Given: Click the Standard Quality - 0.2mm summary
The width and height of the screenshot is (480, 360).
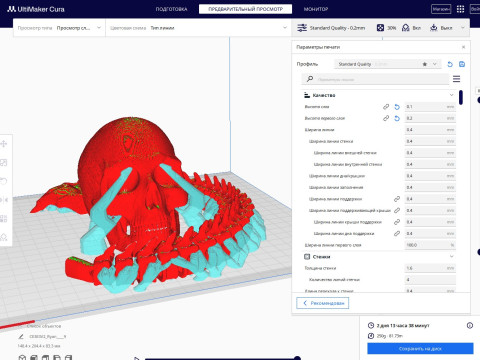Looking at the screenshot, I should (337, 28).
